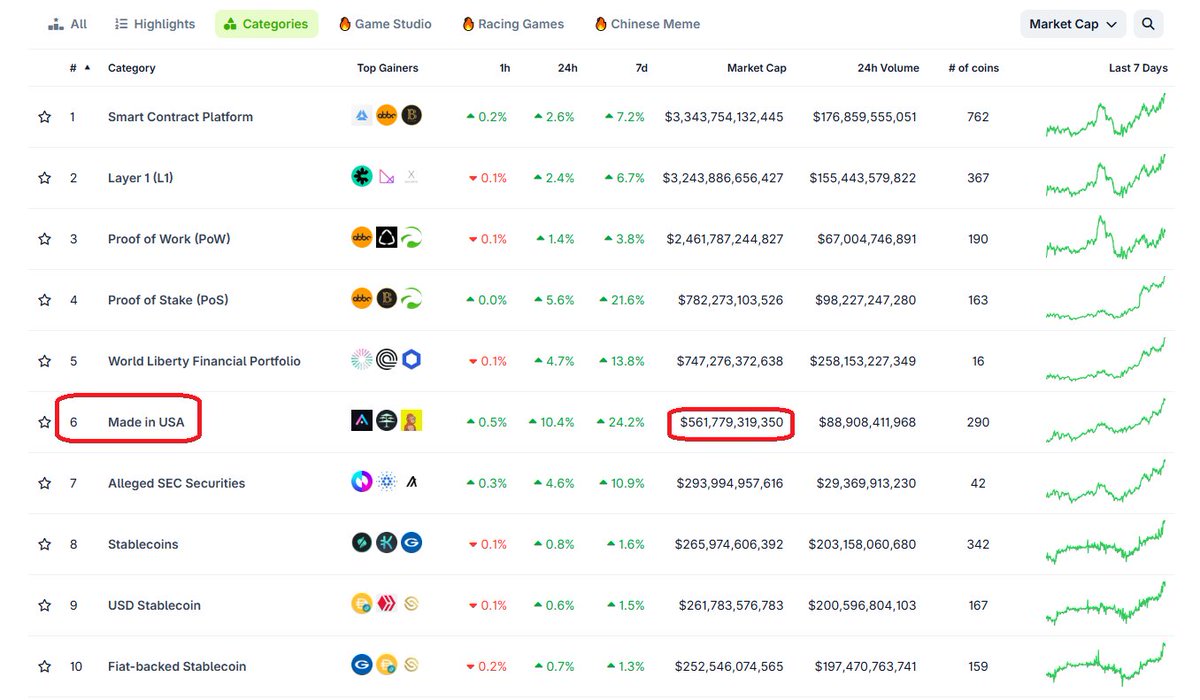This screenshot has width=1200, height=700.
Task: Select the Categories tab
Action: [x=266, y=24]
